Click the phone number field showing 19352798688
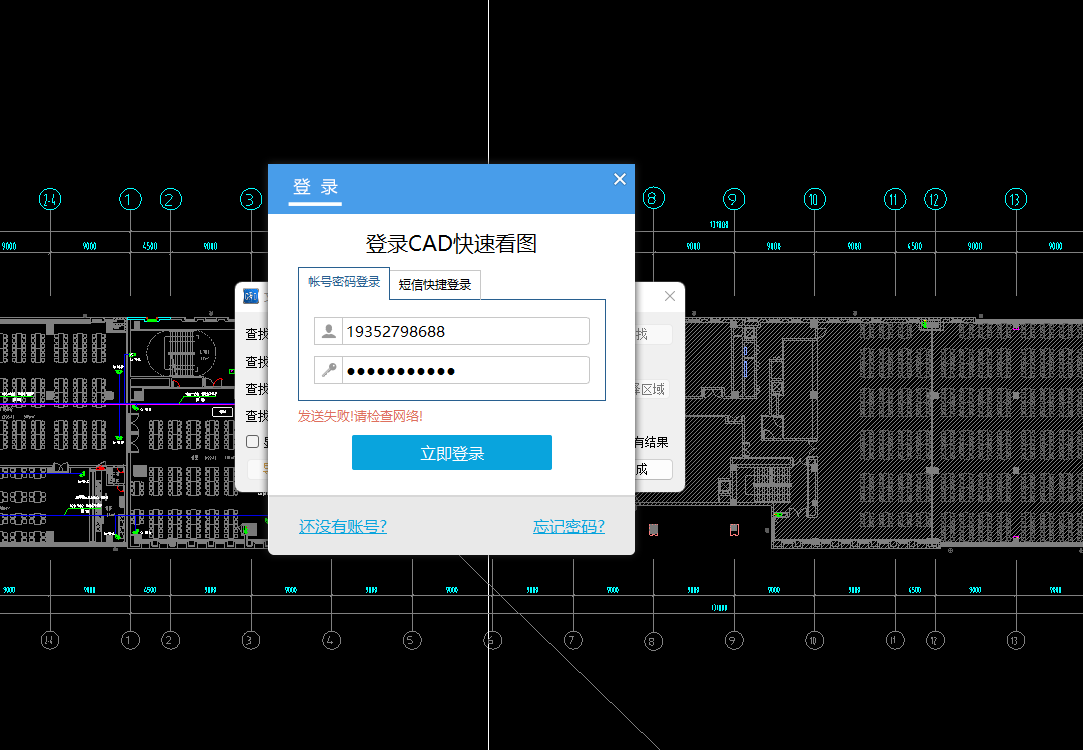Viewport: 1083px width, 750px height. pos(464,332)
